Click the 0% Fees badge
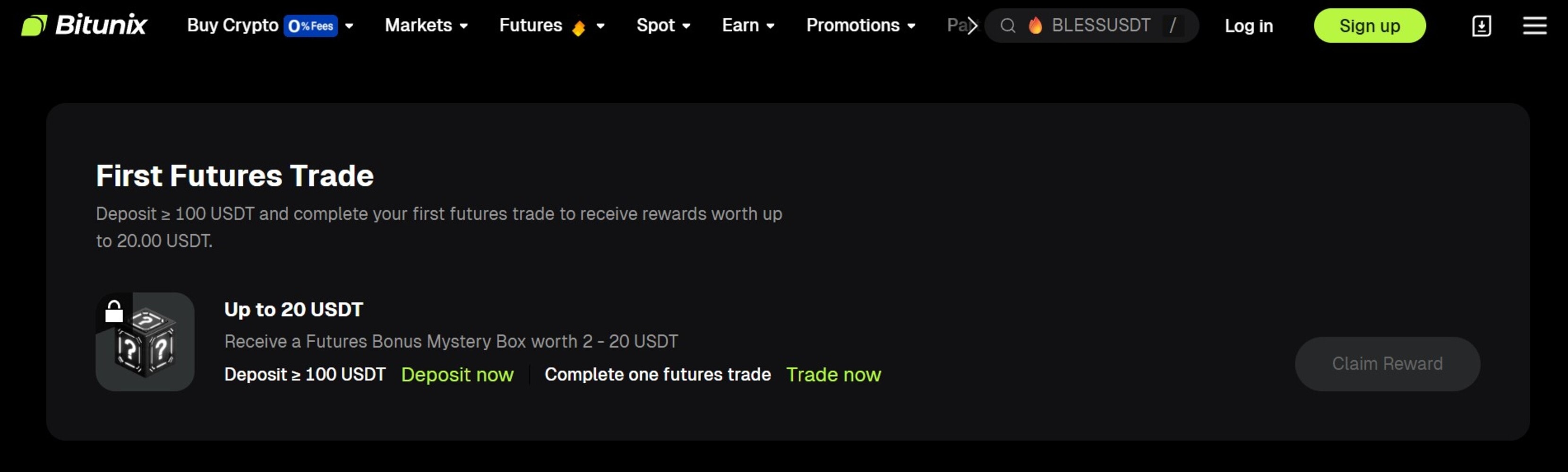 pos(310,26)
